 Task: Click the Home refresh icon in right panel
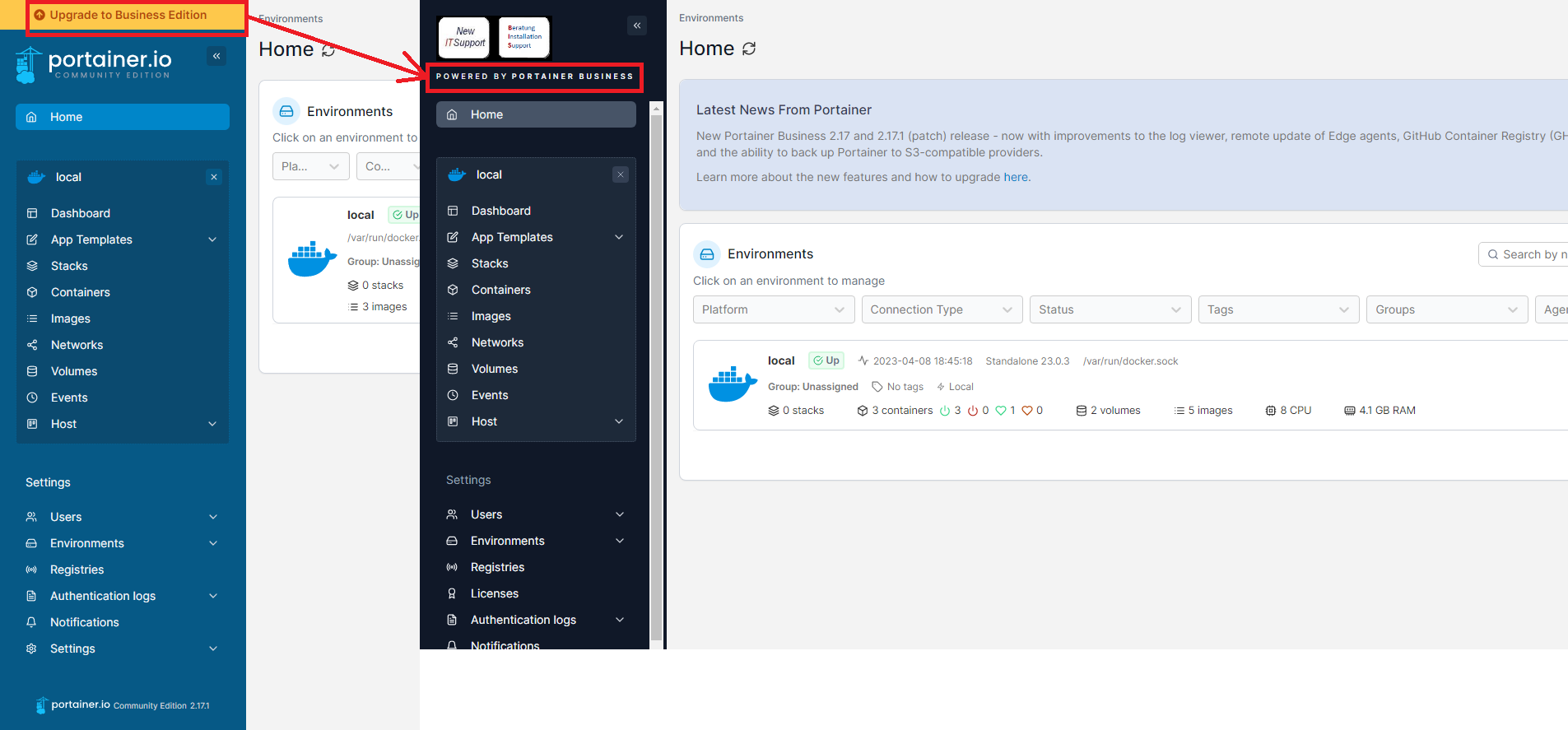click(x=749, y=49)
